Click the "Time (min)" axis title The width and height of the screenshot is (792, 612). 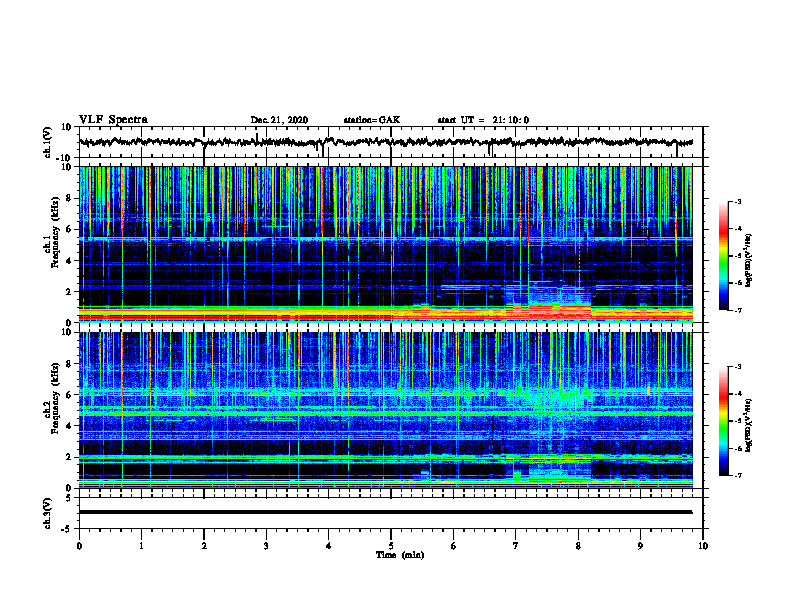click(400, 555)
